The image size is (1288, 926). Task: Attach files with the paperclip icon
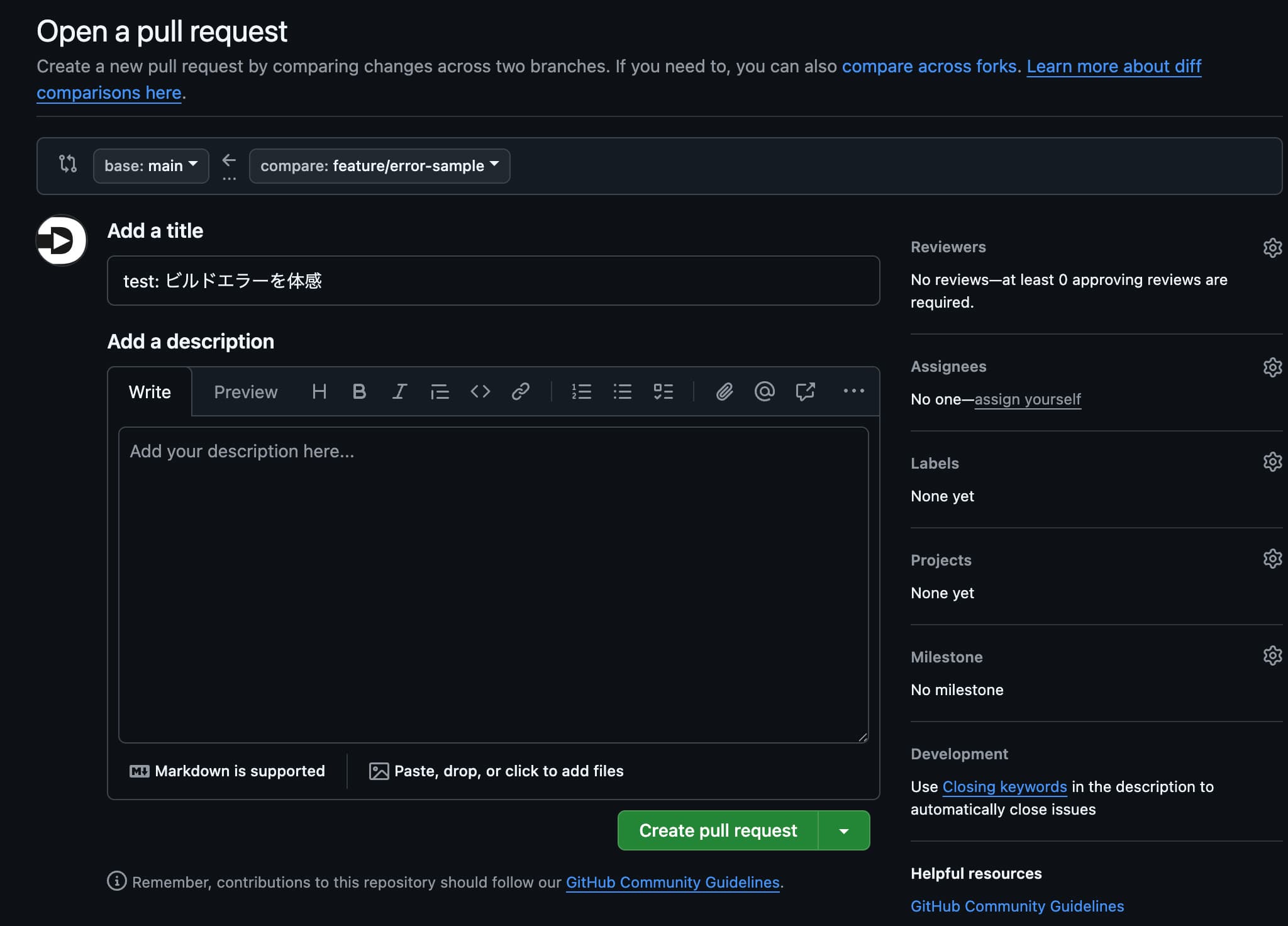click(724, 392)
